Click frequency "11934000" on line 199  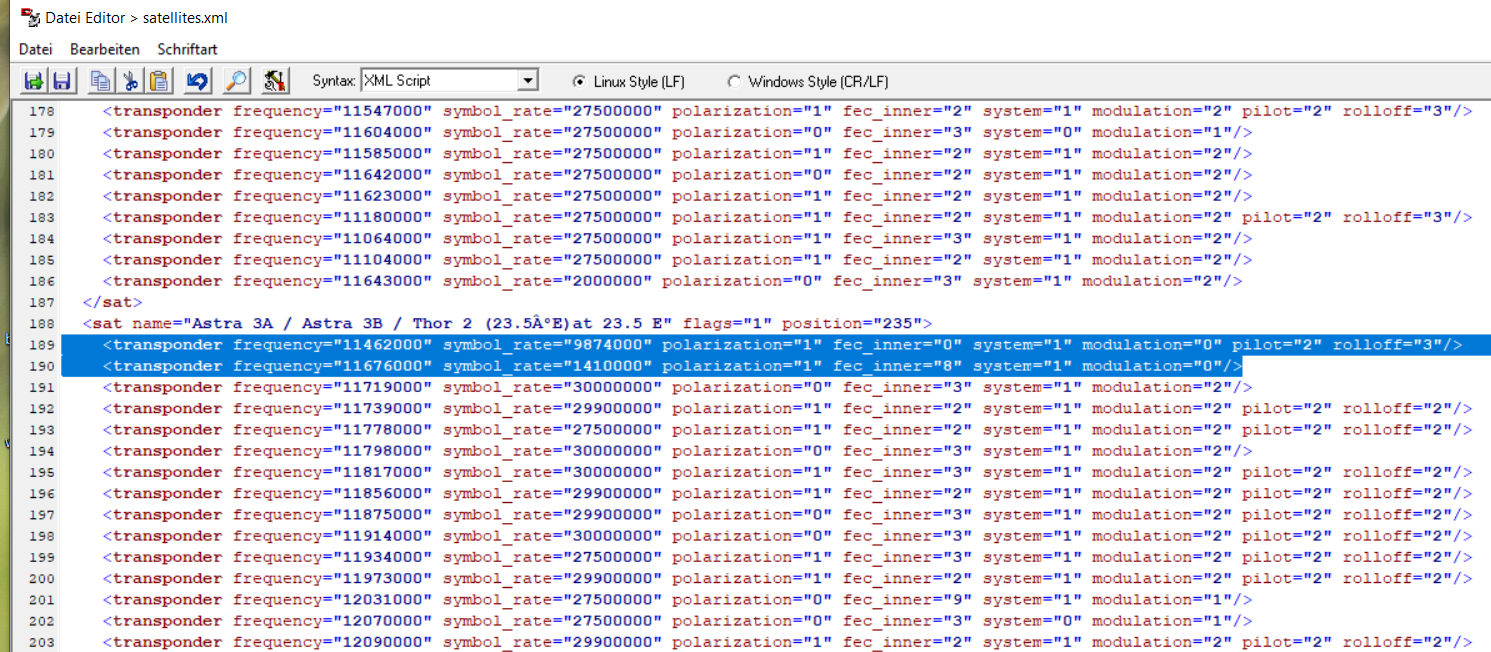tap(383, 557)
